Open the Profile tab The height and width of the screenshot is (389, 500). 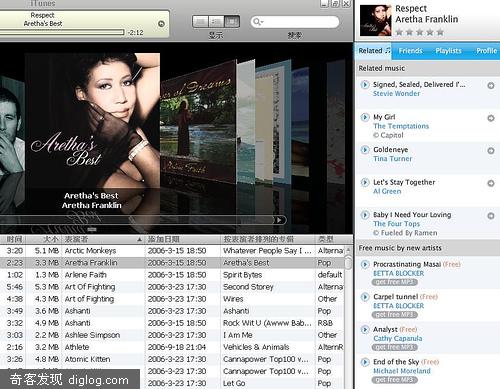point(486,51)
